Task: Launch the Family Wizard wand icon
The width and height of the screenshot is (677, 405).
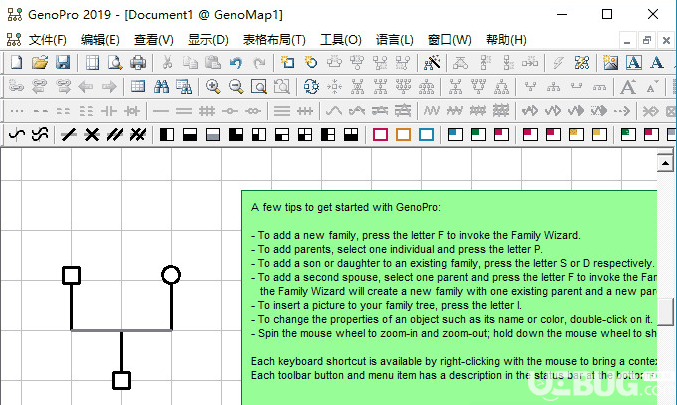Action: (x=432, y=63)
